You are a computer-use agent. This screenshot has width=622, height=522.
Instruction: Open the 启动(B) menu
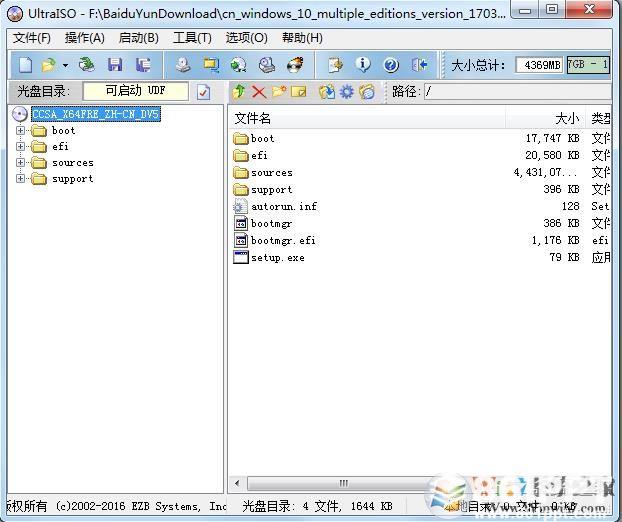138,38
